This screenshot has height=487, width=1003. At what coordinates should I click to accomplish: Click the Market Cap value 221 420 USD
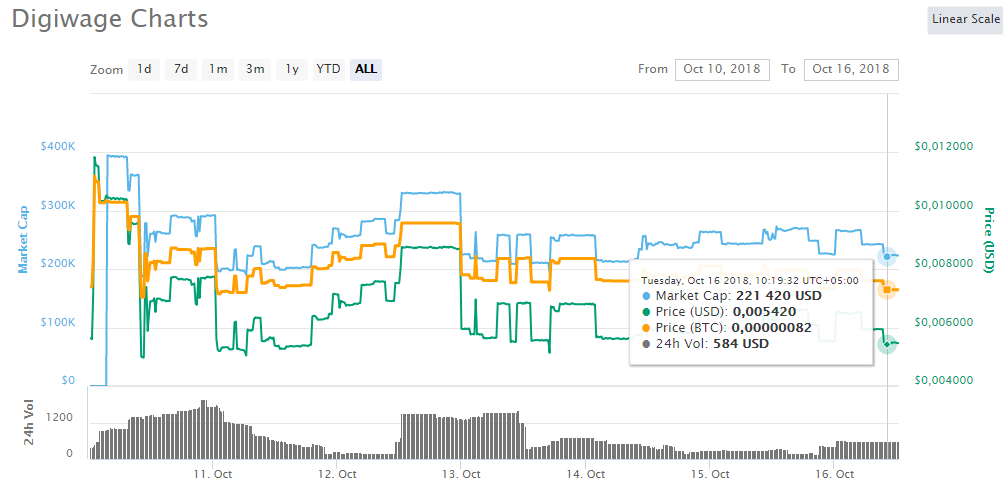click(x=778, y=296)
